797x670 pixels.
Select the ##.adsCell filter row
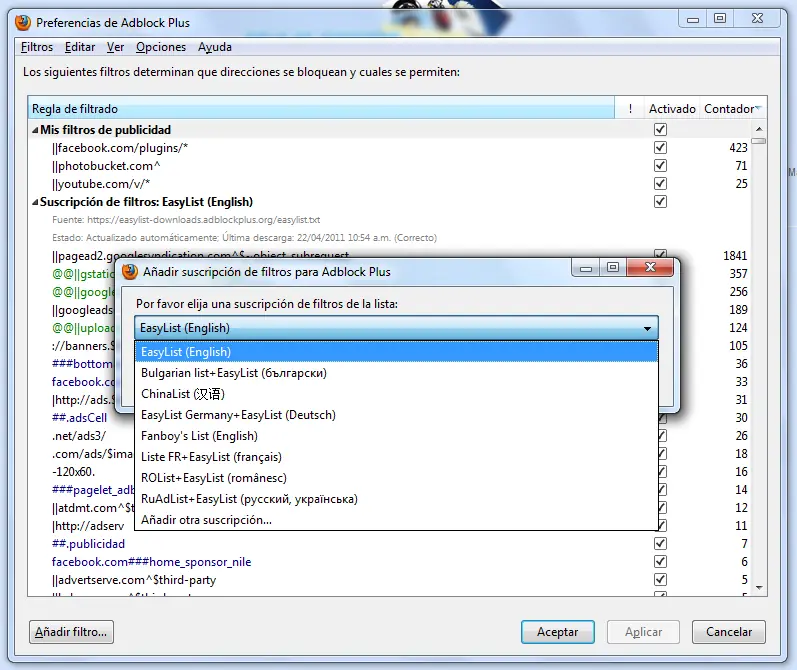click(x=79, y=418)
